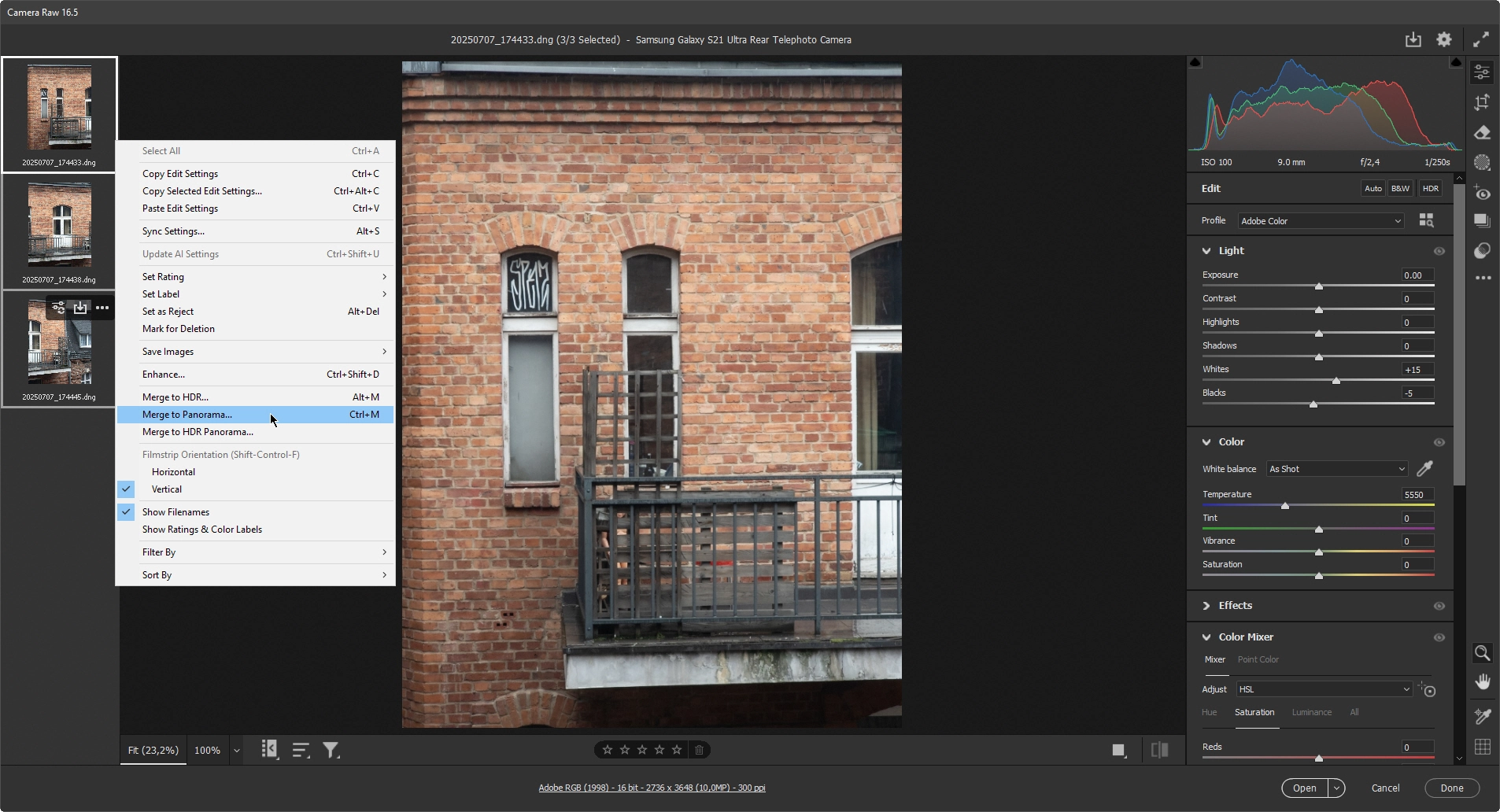The image size is (1500, 812).
Task: Click the Done button
Action: click(1452, 788)
